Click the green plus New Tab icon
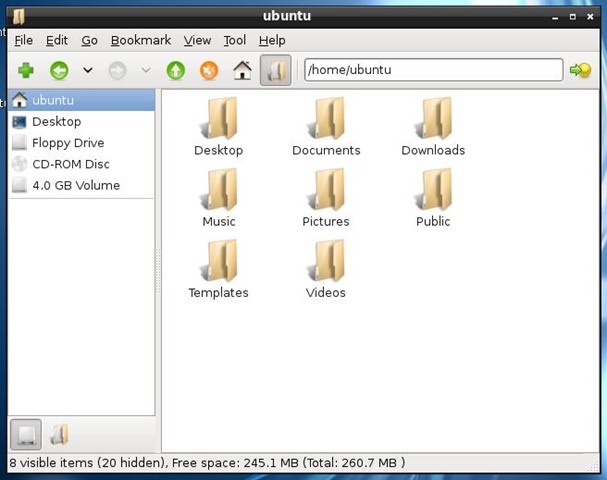The image size is (607, 480). 26,70
